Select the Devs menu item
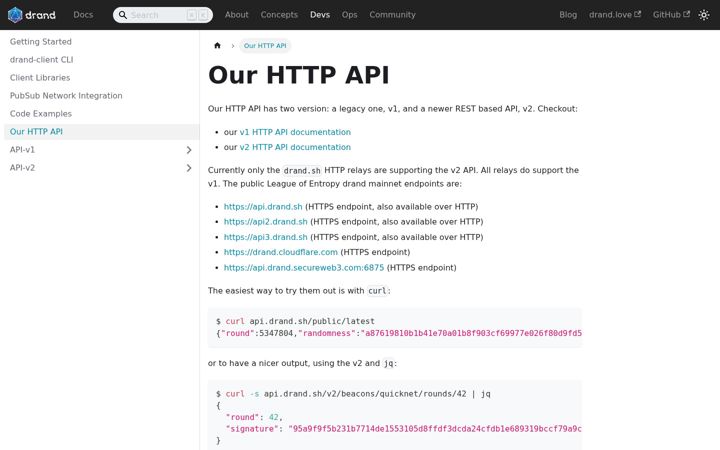This screenshot has height=450, width=720. click(320, 15)
